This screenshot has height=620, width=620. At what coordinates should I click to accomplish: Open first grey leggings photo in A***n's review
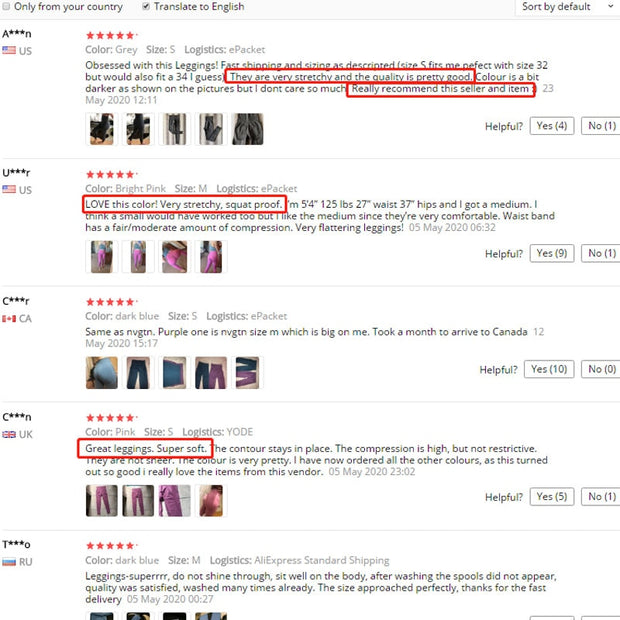click(x=102, y=129)
